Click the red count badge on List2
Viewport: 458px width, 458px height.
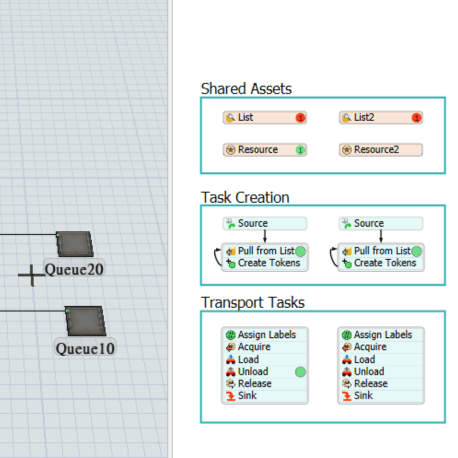416,118
